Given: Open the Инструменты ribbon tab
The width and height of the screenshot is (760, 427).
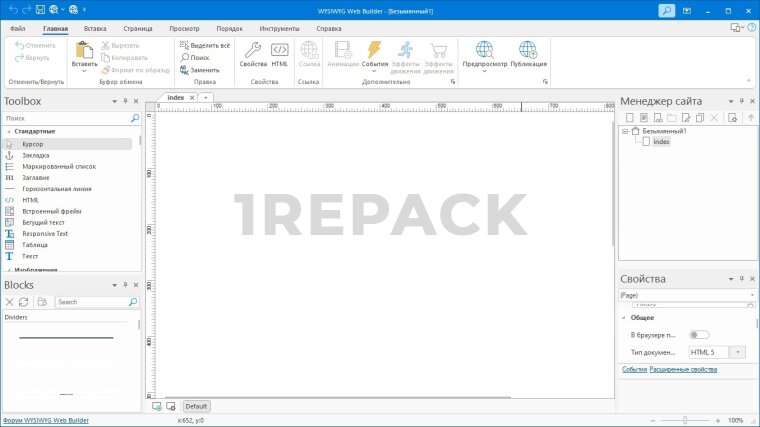Looking at the screenshot, I should coord(278,29).
